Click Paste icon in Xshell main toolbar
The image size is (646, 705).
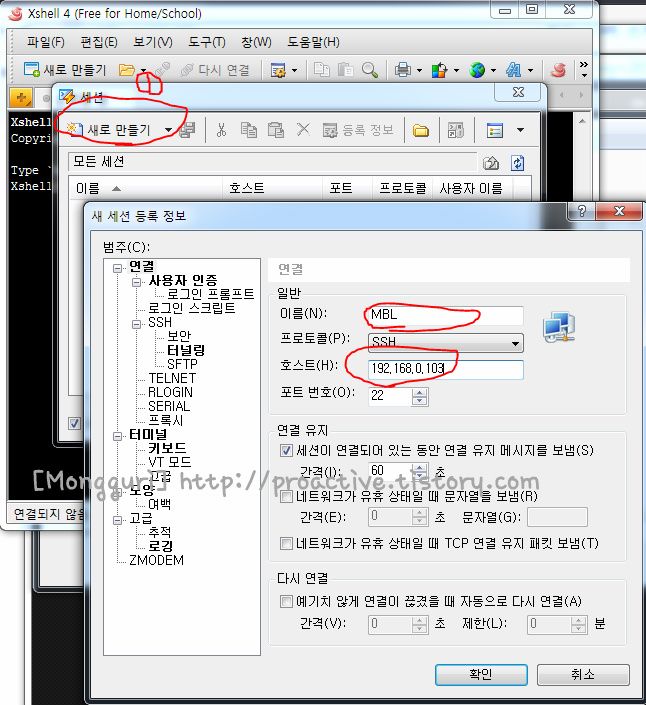pyautogui.click(x=345, y=70)
